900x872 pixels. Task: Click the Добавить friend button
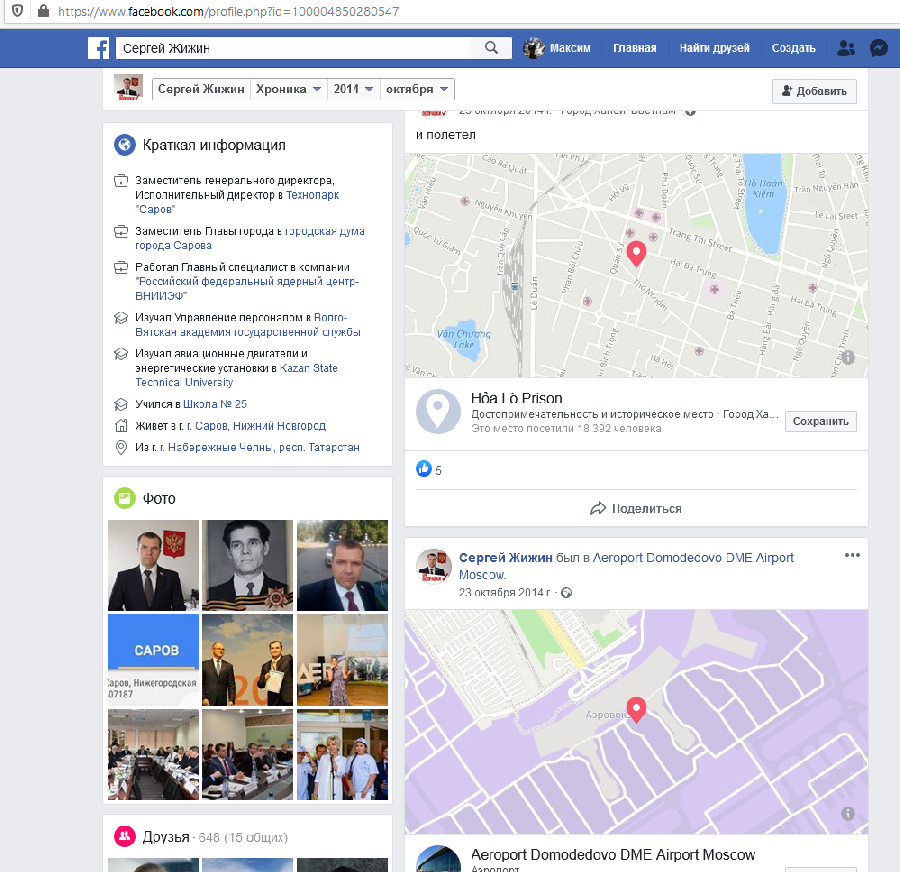click(x=814, y=91)
